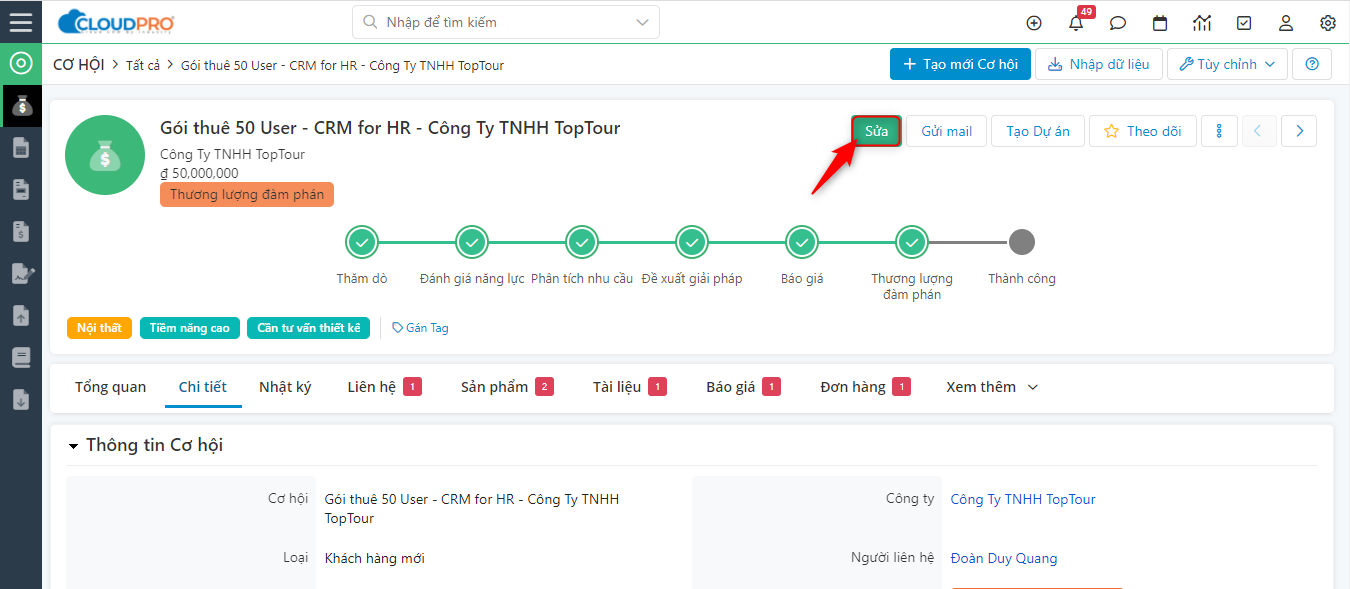
Task: Open the Đoàn Duy Quang contact link
Action: 1004,558
